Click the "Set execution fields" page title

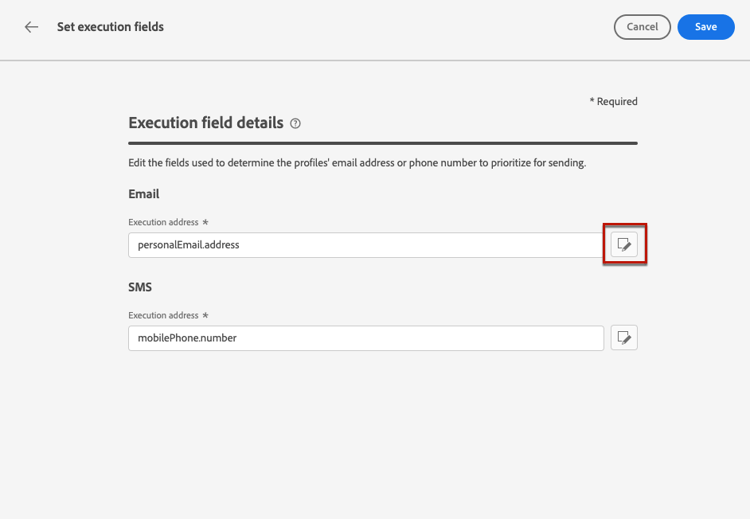coord(110,27)
